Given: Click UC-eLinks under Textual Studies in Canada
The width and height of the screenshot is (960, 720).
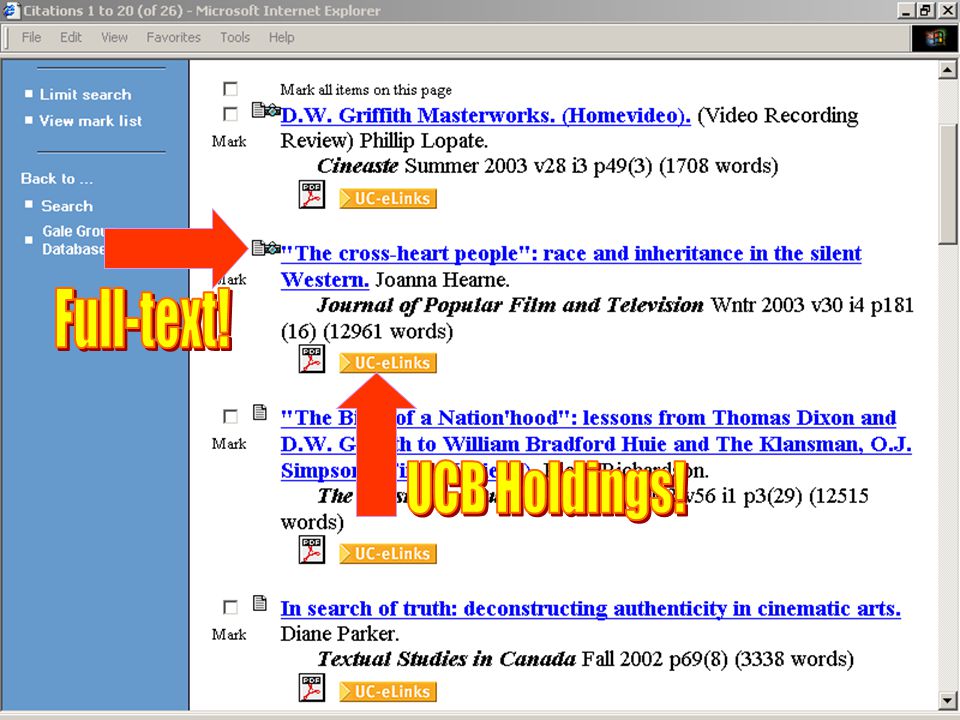Looking at the screenshot, I should [388, 691].
